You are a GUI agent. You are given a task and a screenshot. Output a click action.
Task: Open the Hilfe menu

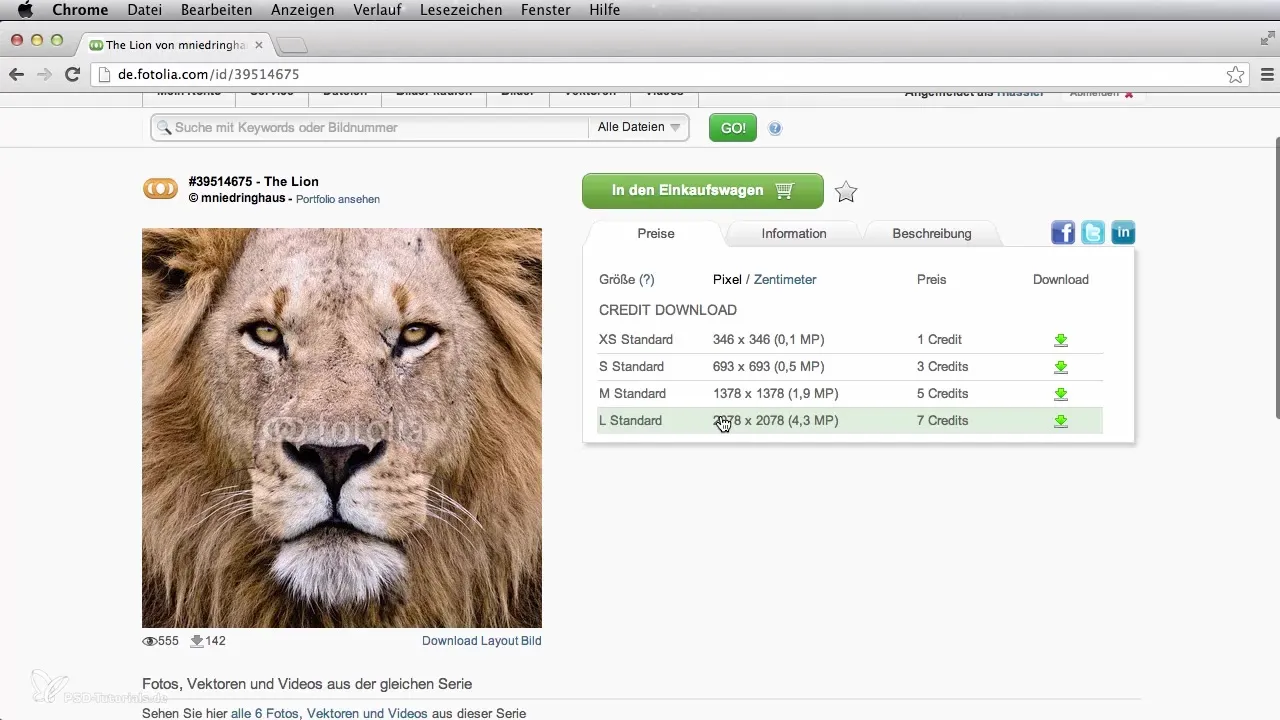pos(604,10)
